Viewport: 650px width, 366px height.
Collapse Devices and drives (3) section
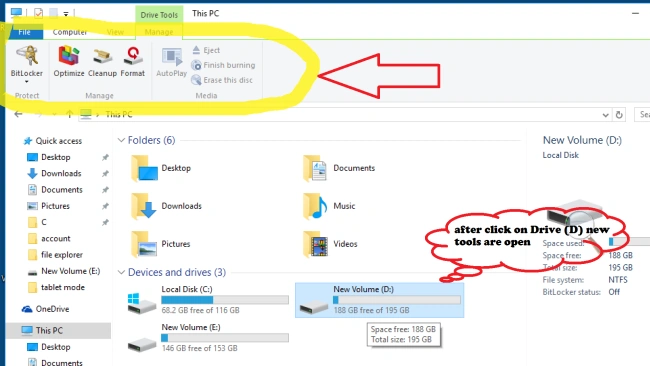coord(121,272)
